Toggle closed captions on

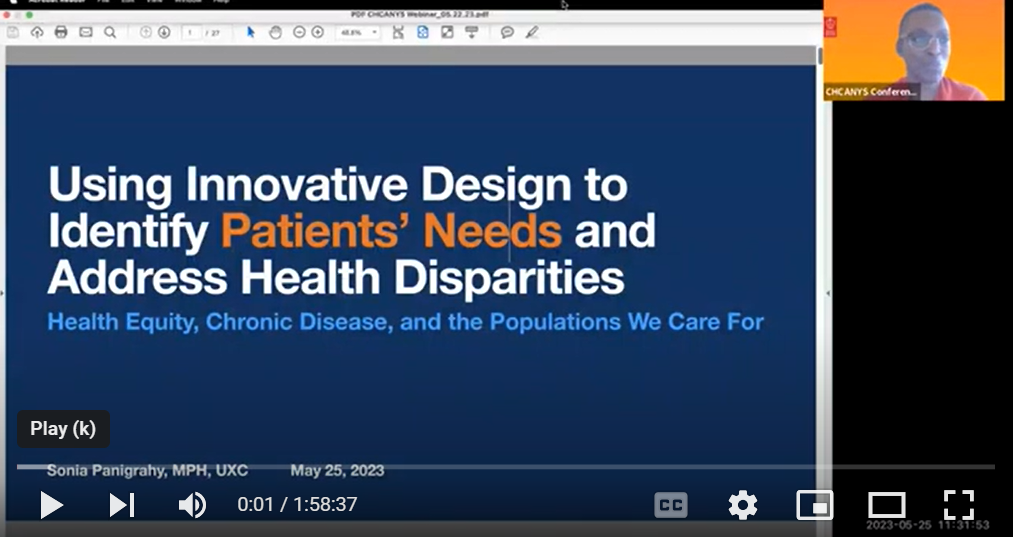(x=671, y=505)
